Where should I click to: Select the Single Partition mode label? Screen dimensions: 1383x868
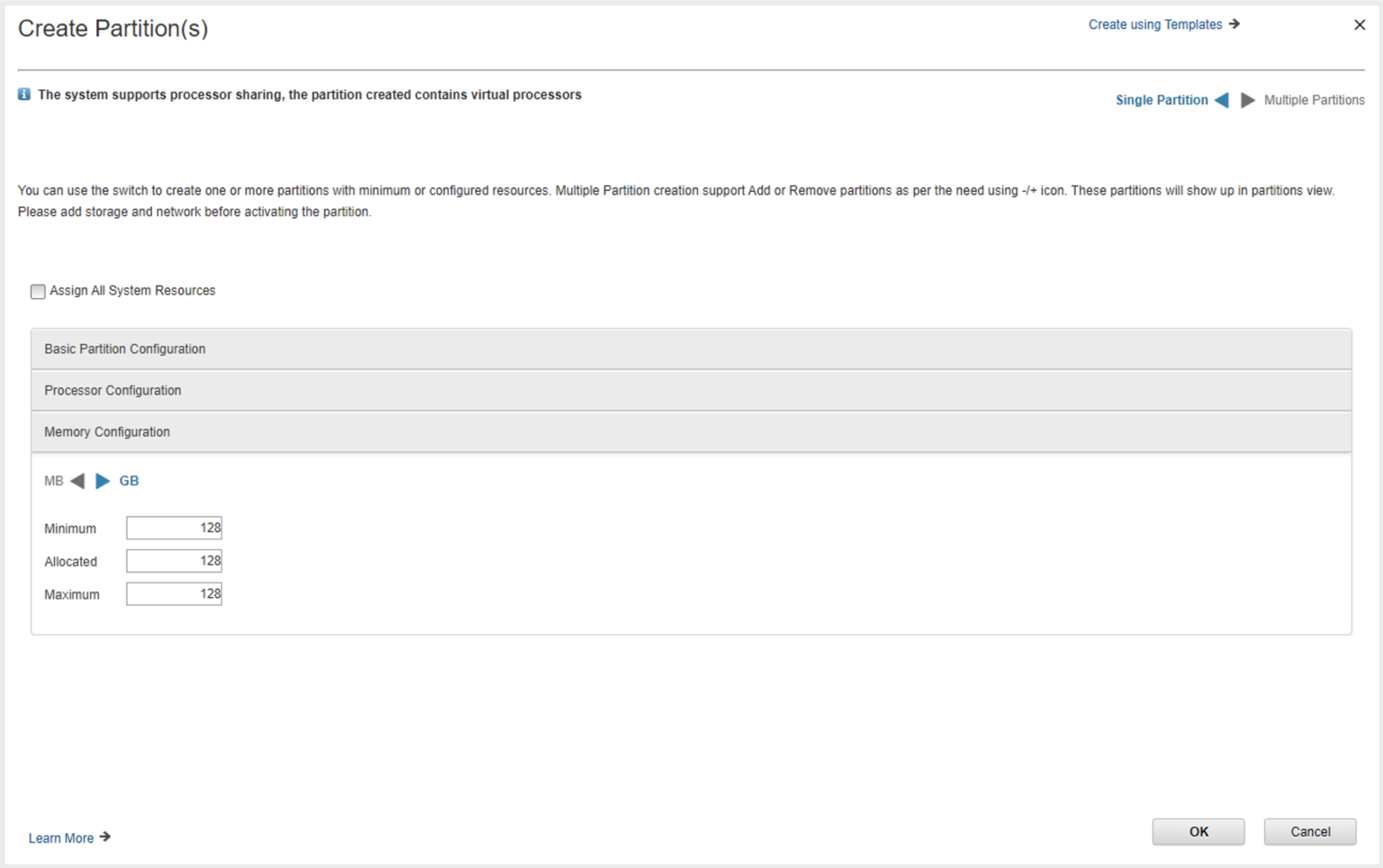(x=1162, y=100)
